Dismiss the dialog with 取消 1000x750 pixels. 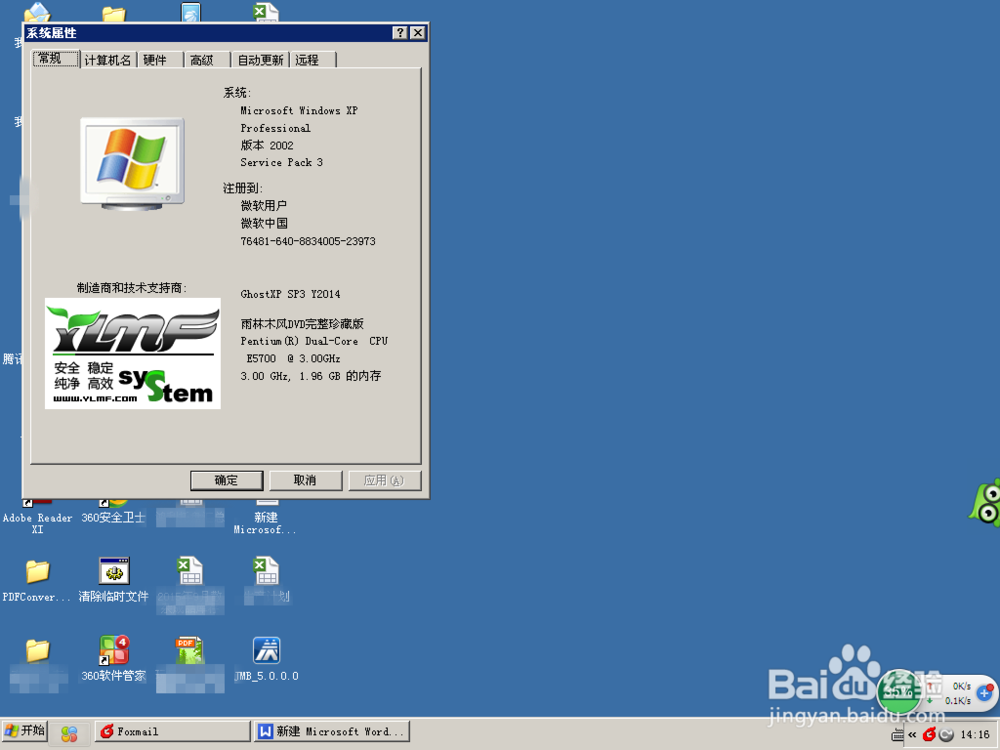pos(305,480)
